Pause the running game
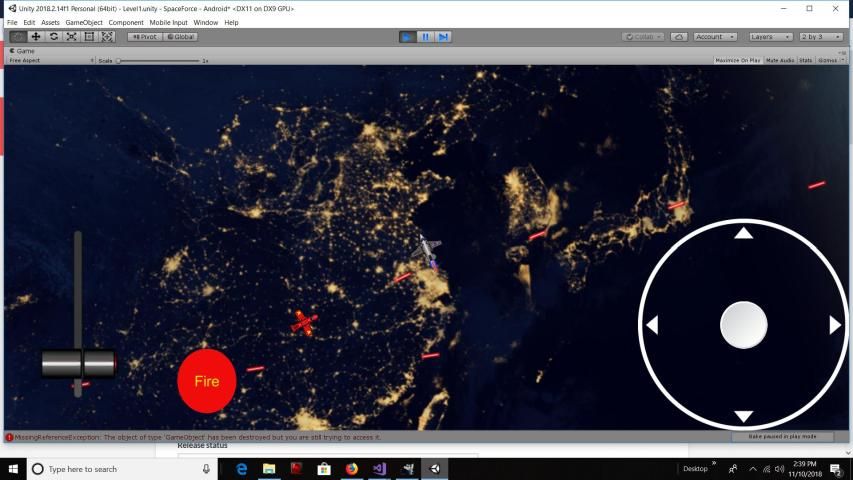This screenshot has width=853, height=480. (x=425, y=37)
